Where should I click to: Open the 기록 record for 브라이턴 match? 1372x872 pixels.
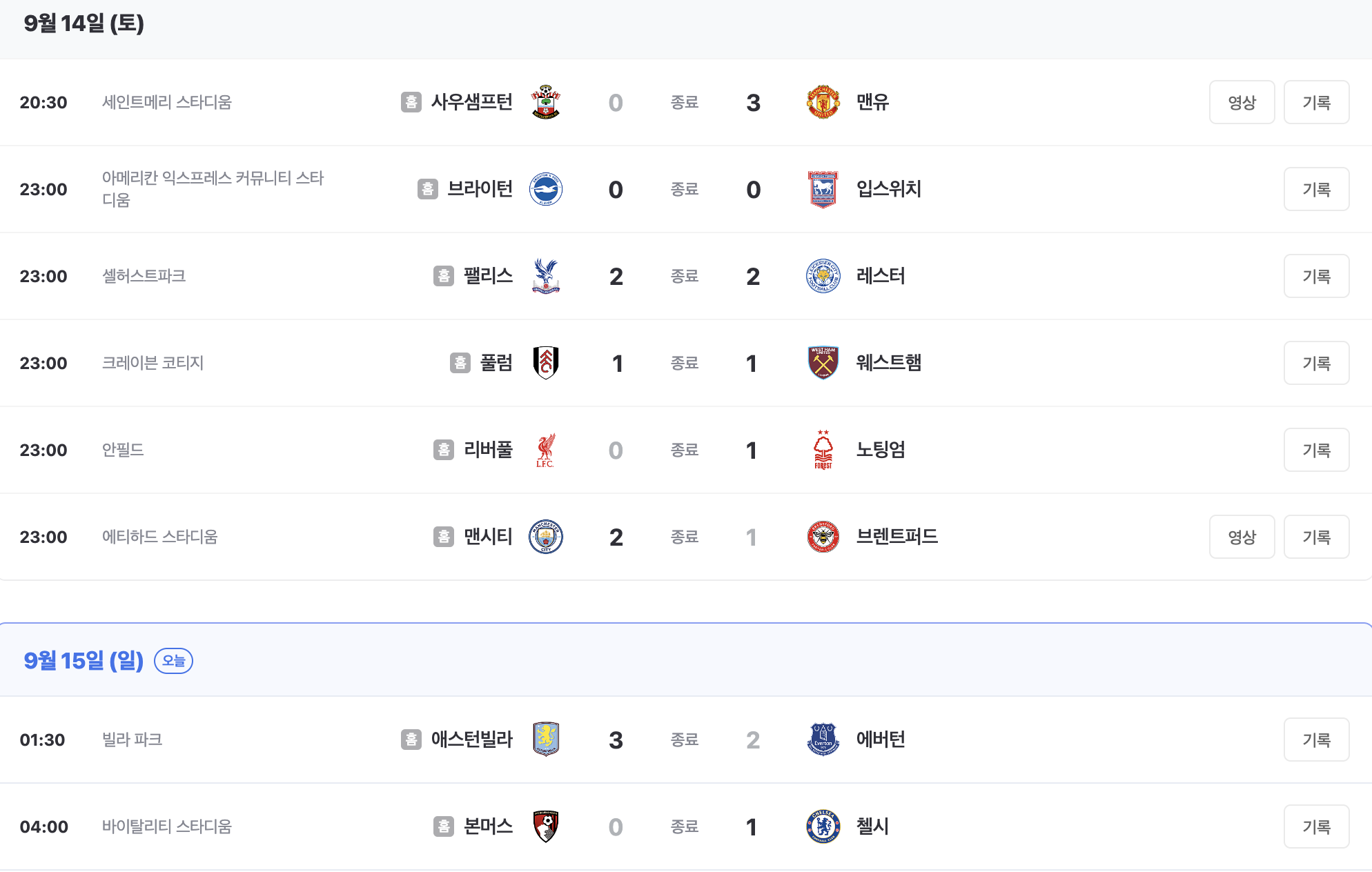[x=1316, y=189]
